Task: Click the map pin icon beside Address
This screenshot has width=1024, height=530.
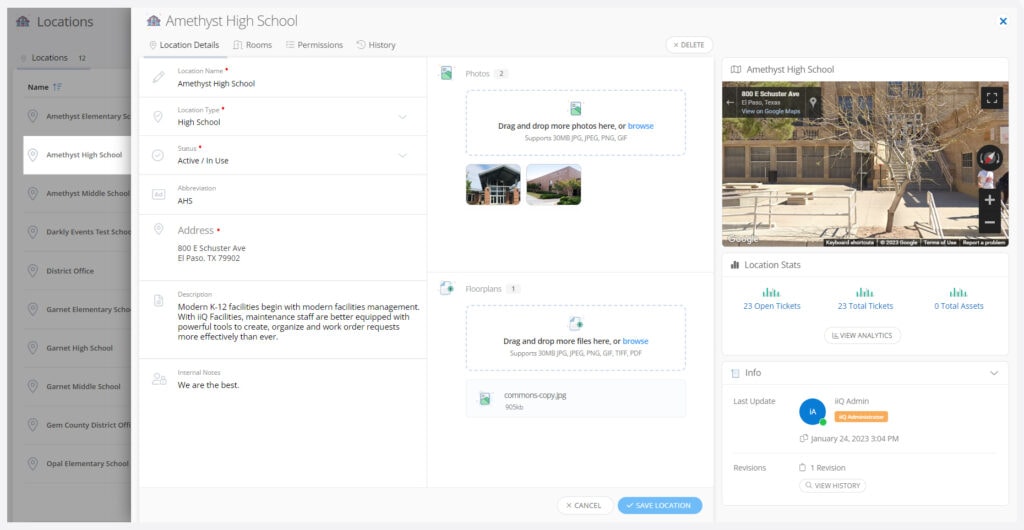Action: (157, 229)
